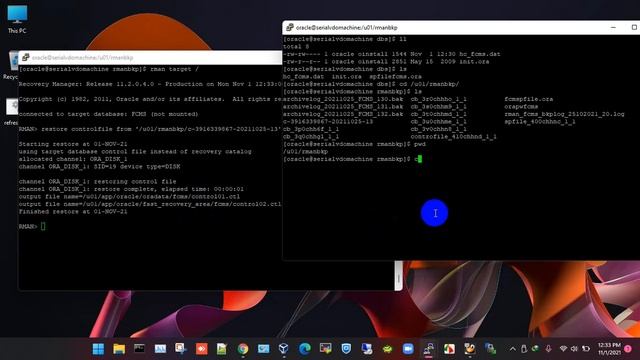Image resolution: width=640 pixels, height=360 pixels.
Task: Launch Google Chrome from the taskbar
Action: [243, 349]
